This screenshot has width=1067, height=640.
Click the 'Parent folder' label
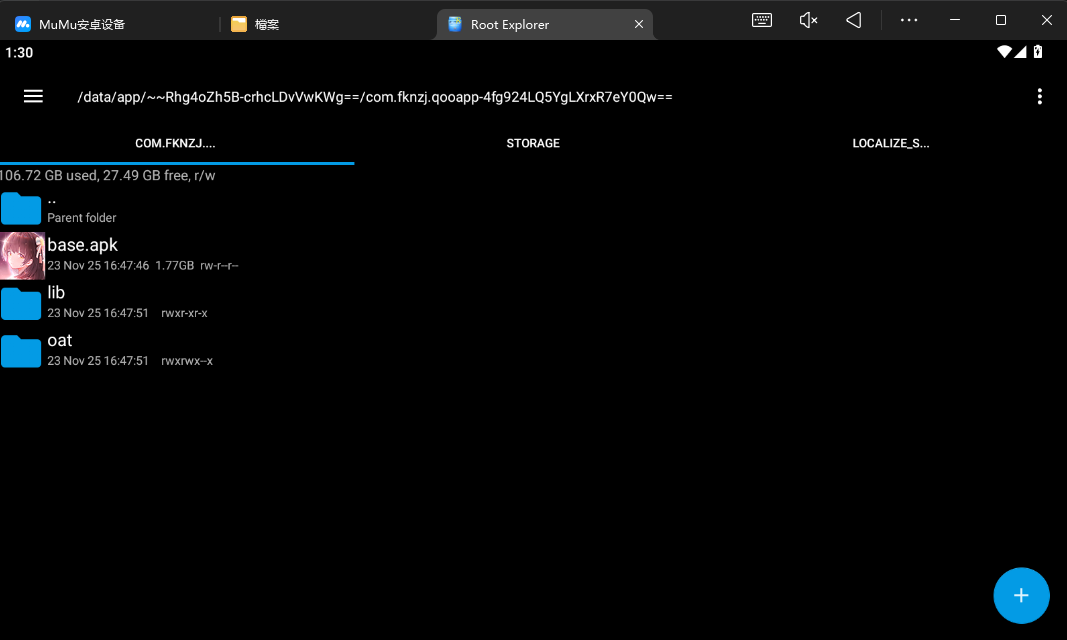82,218
